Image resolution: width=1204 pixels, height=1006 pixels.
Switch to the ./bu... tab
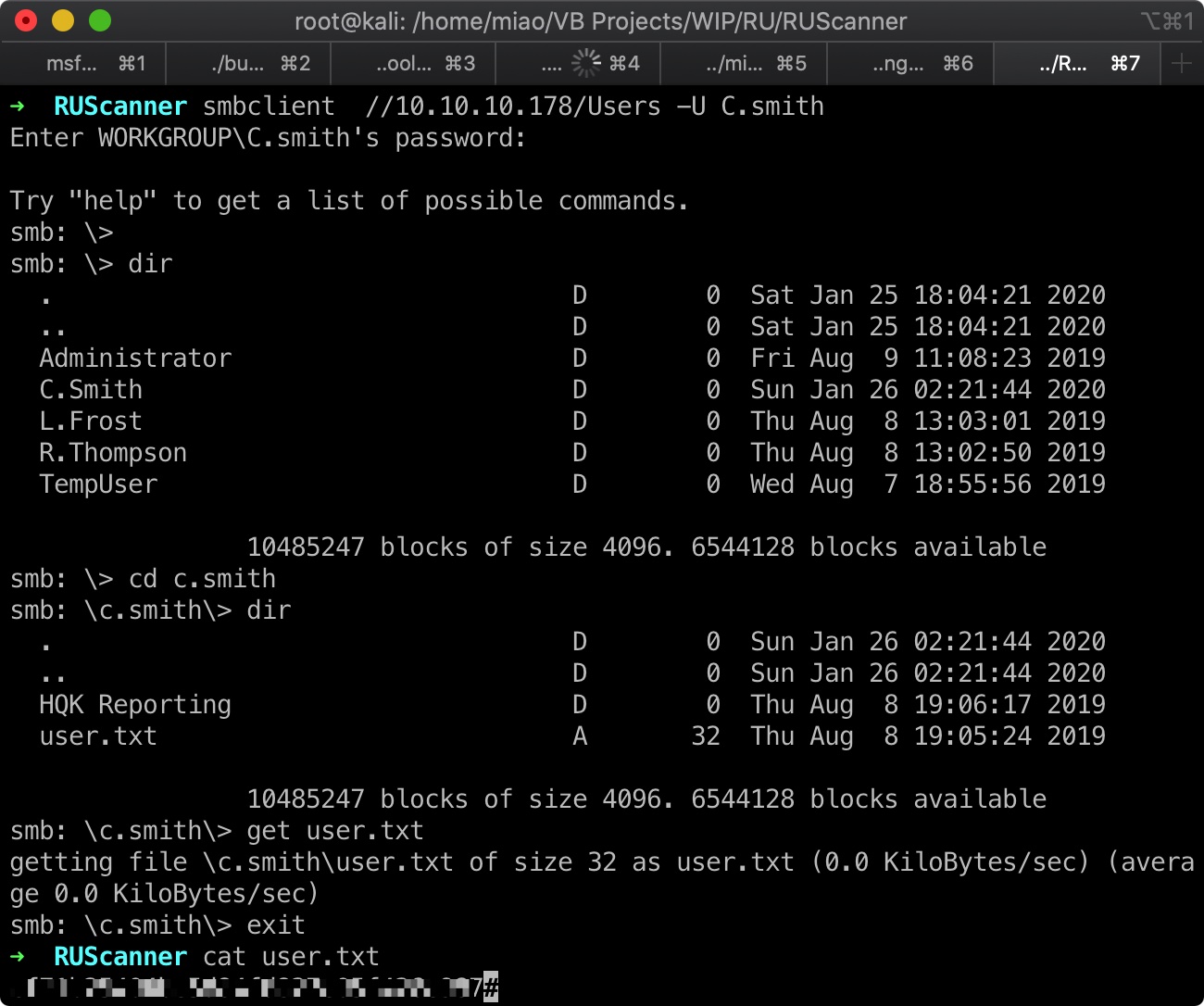pyautogui.click(x=249, y=63)
